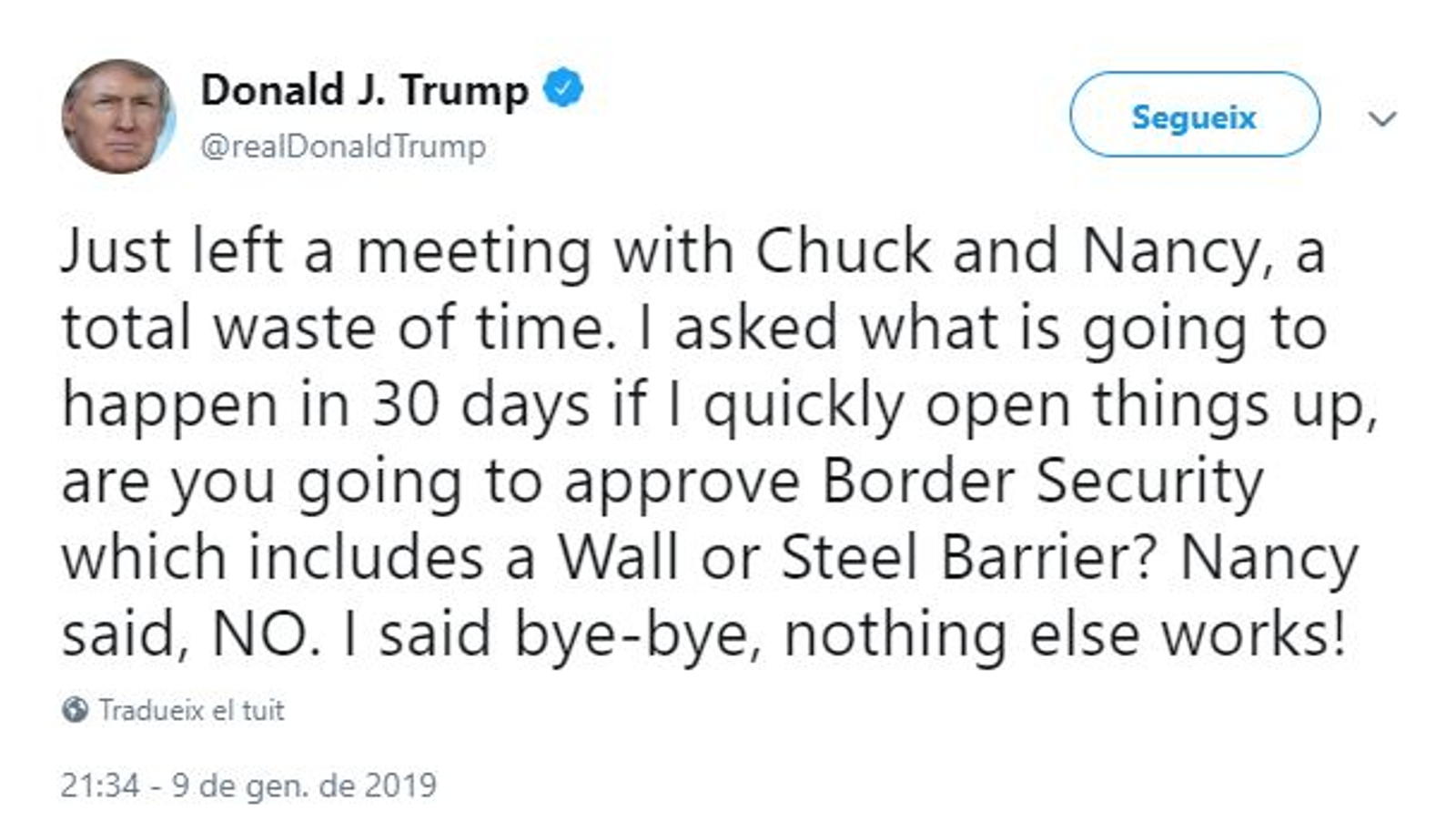The width and height of the screenshot is (1456, 831).
Task: Click the word "approve" in the tweet
Action: (682, 482)
